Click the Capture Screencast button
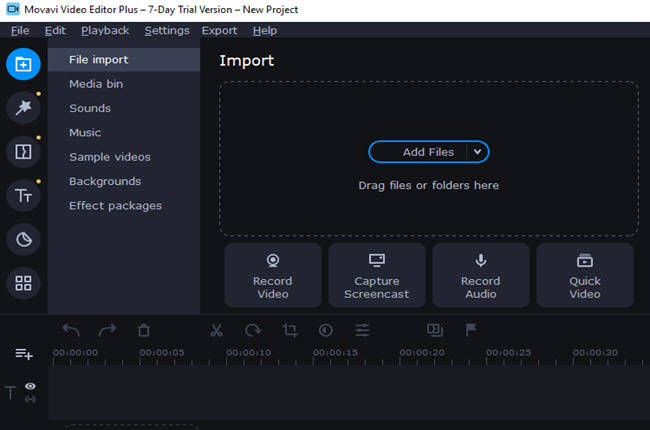This screenshot has width=650, height=430. 377,275
